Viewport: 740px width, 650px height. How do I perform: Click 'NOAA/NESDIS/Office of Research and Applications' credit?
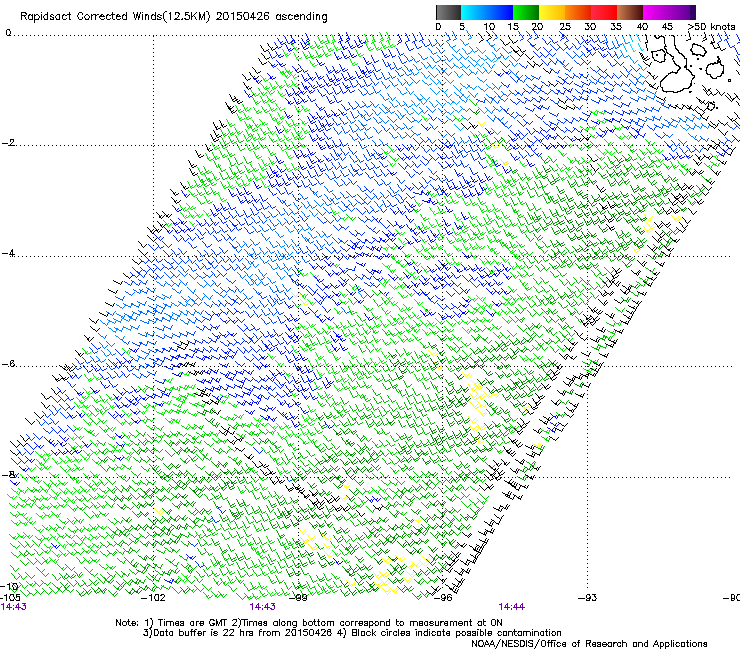click(x=589, y=644)
